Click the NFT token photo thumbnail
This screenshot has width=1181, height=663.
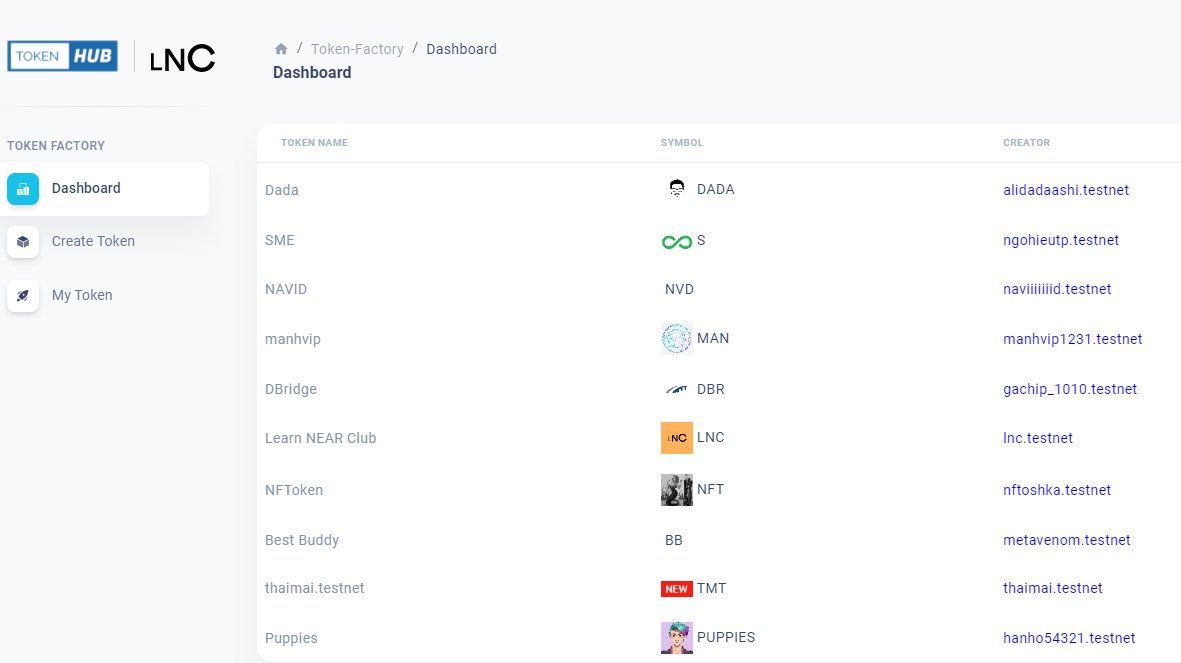pos(677,490)
